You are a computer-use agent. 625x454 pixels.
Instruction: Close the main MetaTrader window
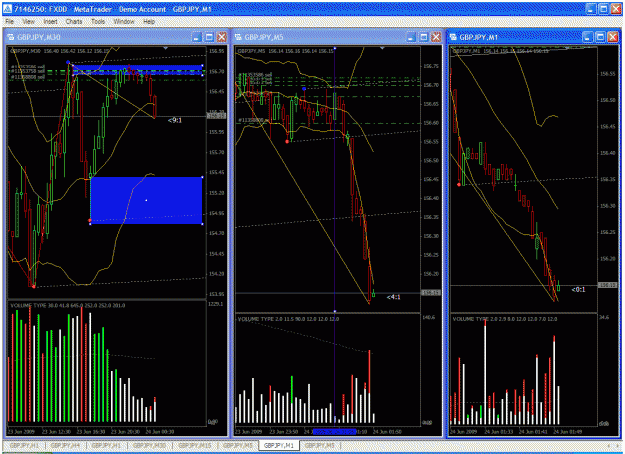tap(616, 9)
